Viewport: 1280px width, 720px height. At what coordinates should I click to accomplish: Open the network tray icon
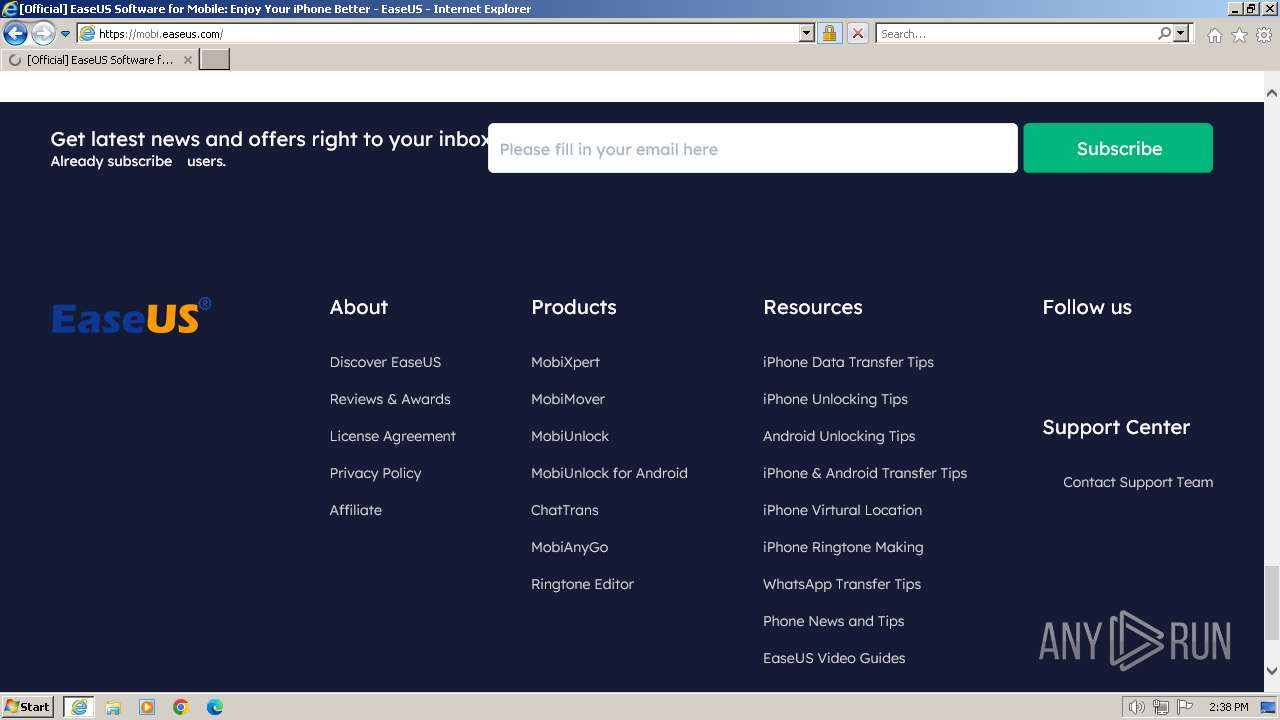point(1161,707)
